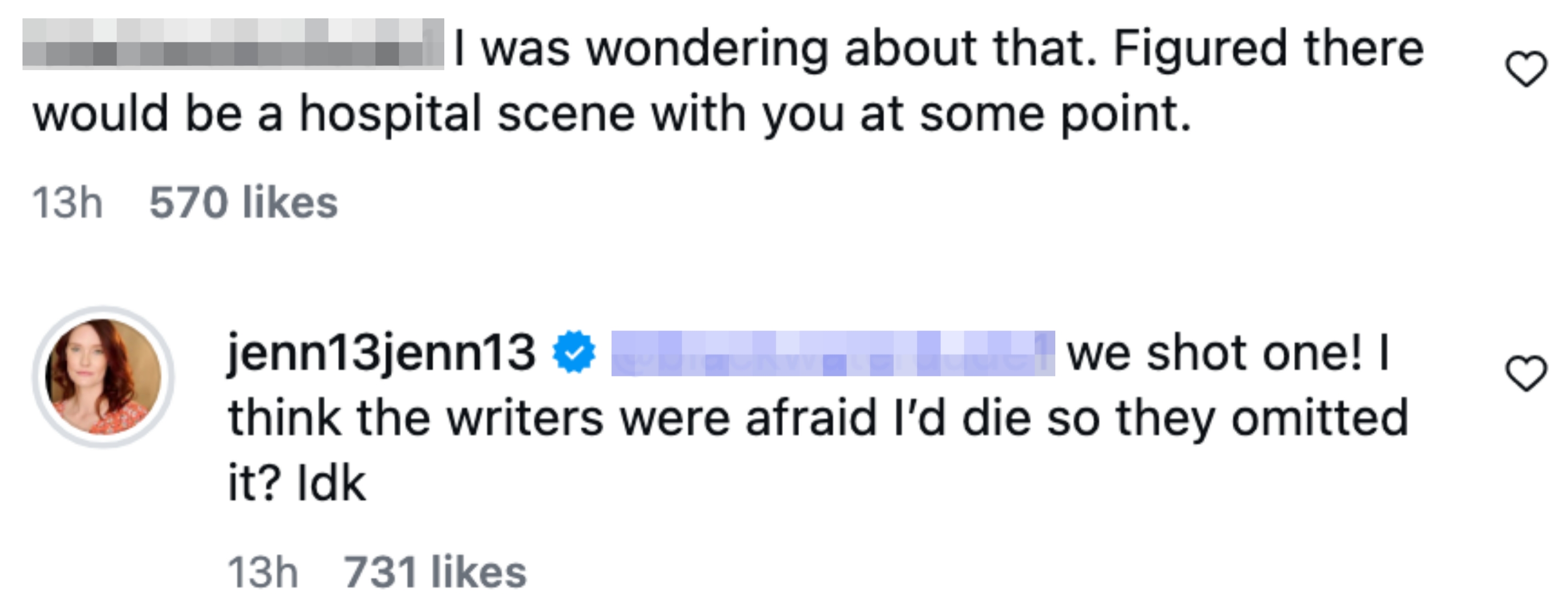Click the blue verified badge
The height and width of the screenshot is (608, 1568).
click(573, 352)
